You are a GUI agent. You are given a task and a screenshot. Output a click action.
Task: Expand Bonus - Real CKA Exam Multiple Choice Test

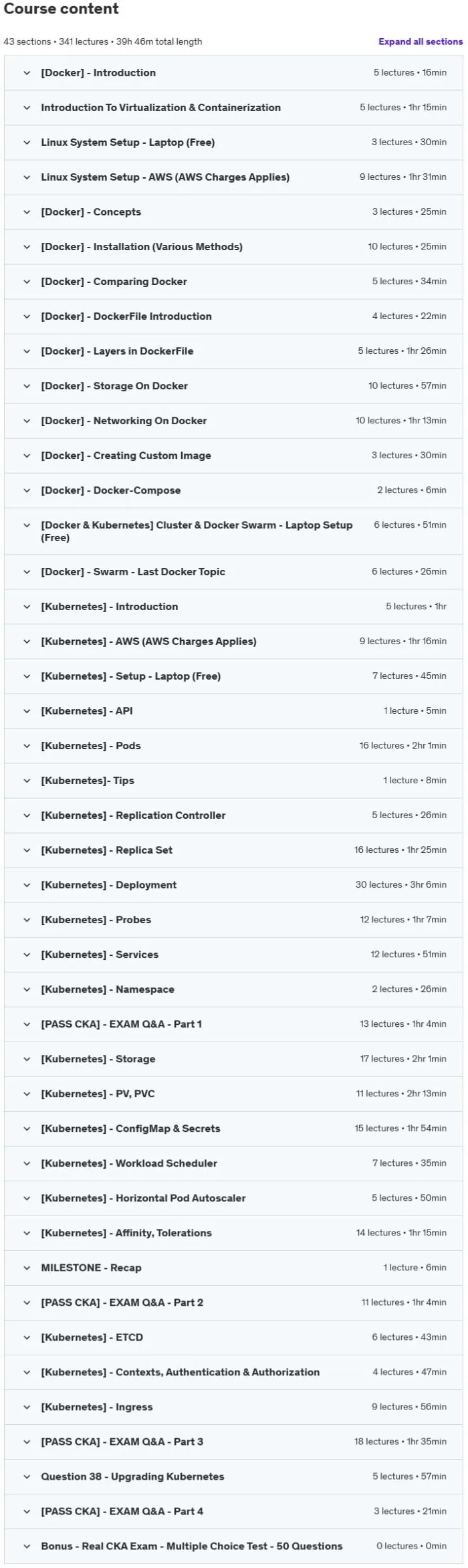point(233,1546)
